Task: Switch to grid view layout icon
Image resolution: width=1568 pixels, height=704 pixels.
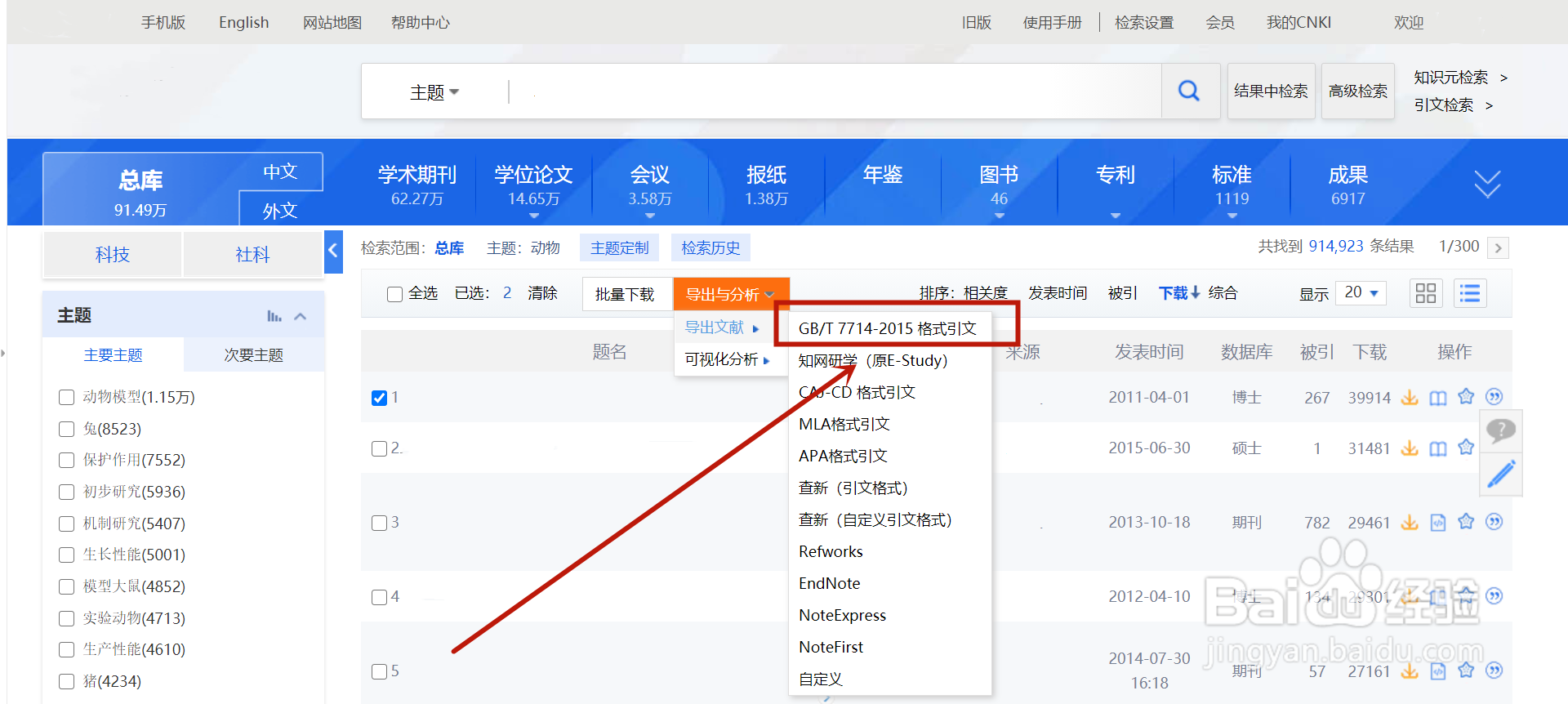Action: pyautogui.click(x=1426, y=293)
